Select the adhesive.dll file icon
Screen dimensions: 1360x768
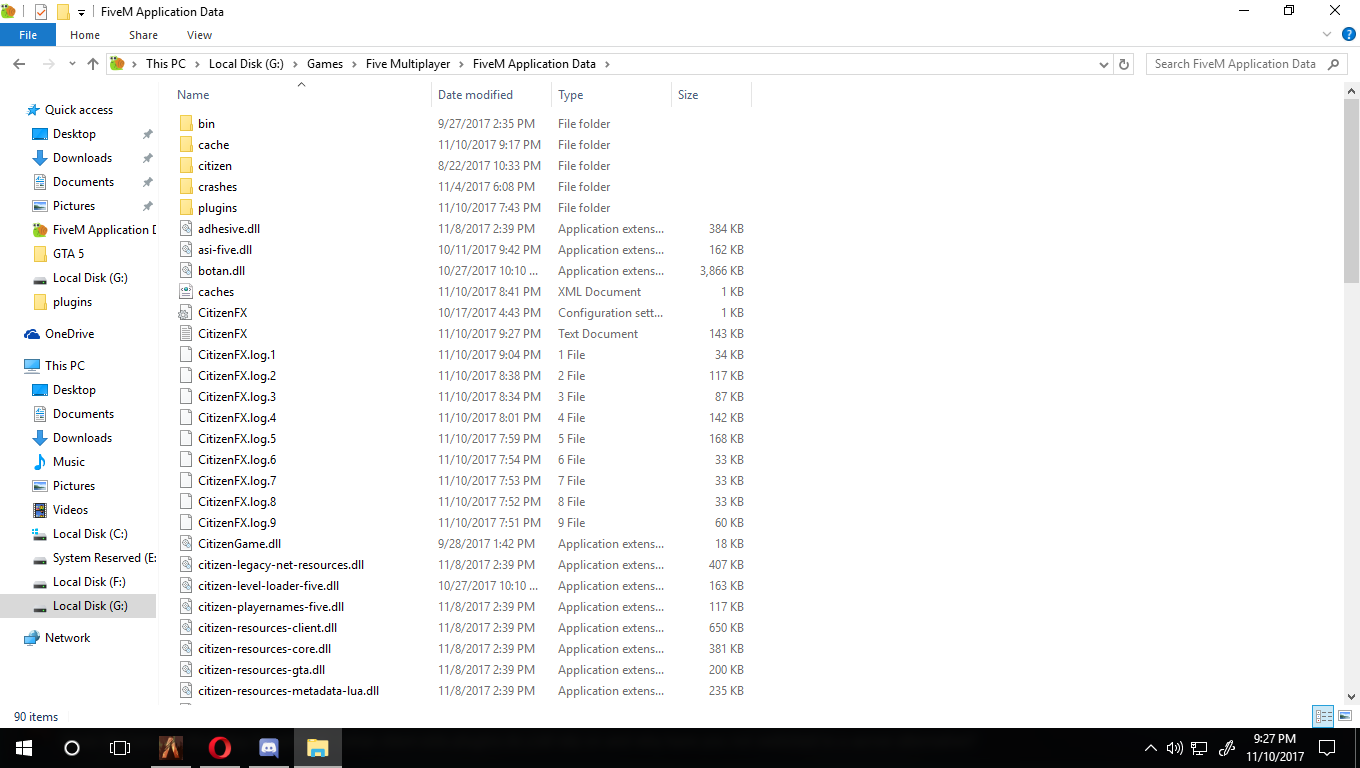(186, 229)
